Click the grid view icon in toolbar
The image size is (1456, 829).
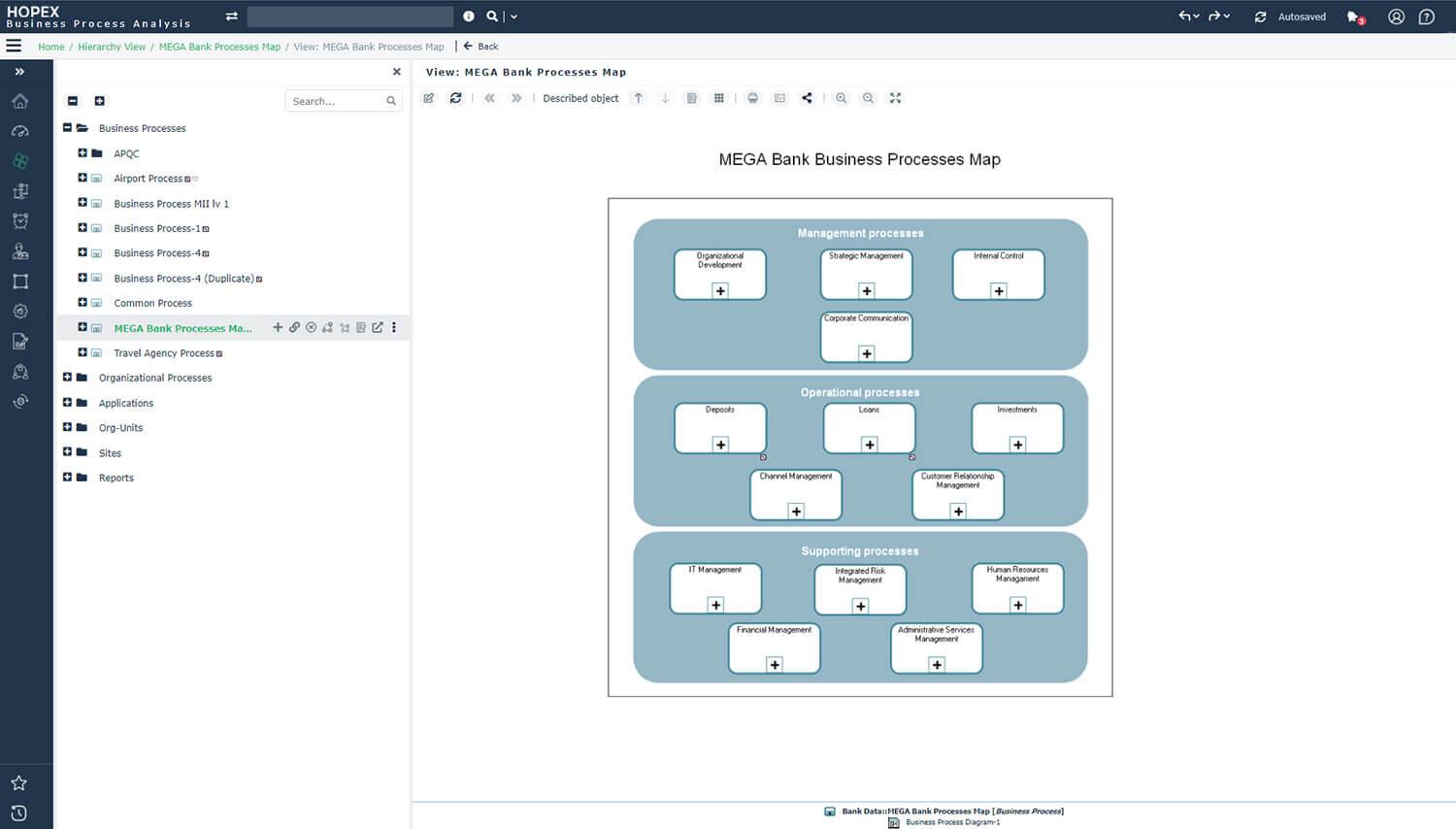(719, 98)
